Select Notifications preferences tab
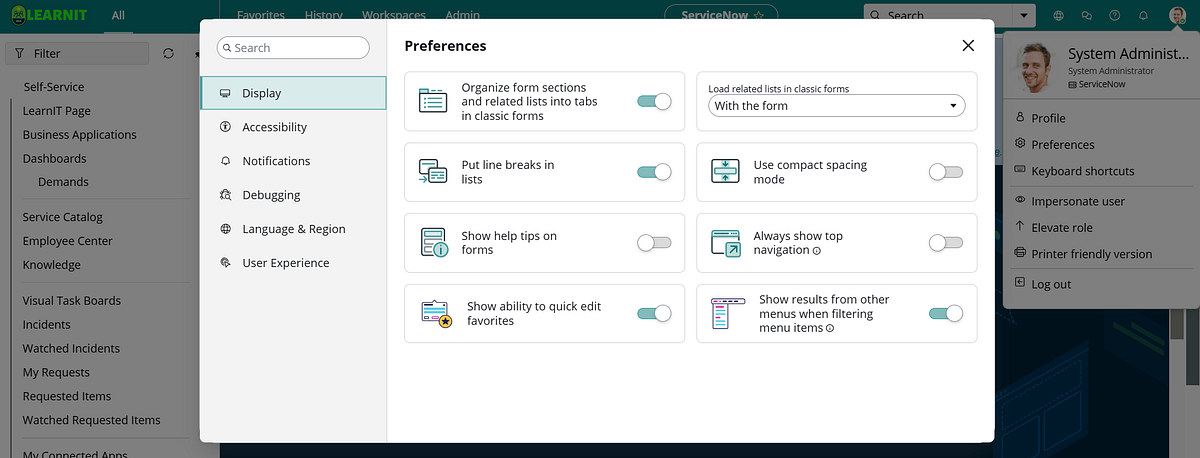 (x=293, y=161)
